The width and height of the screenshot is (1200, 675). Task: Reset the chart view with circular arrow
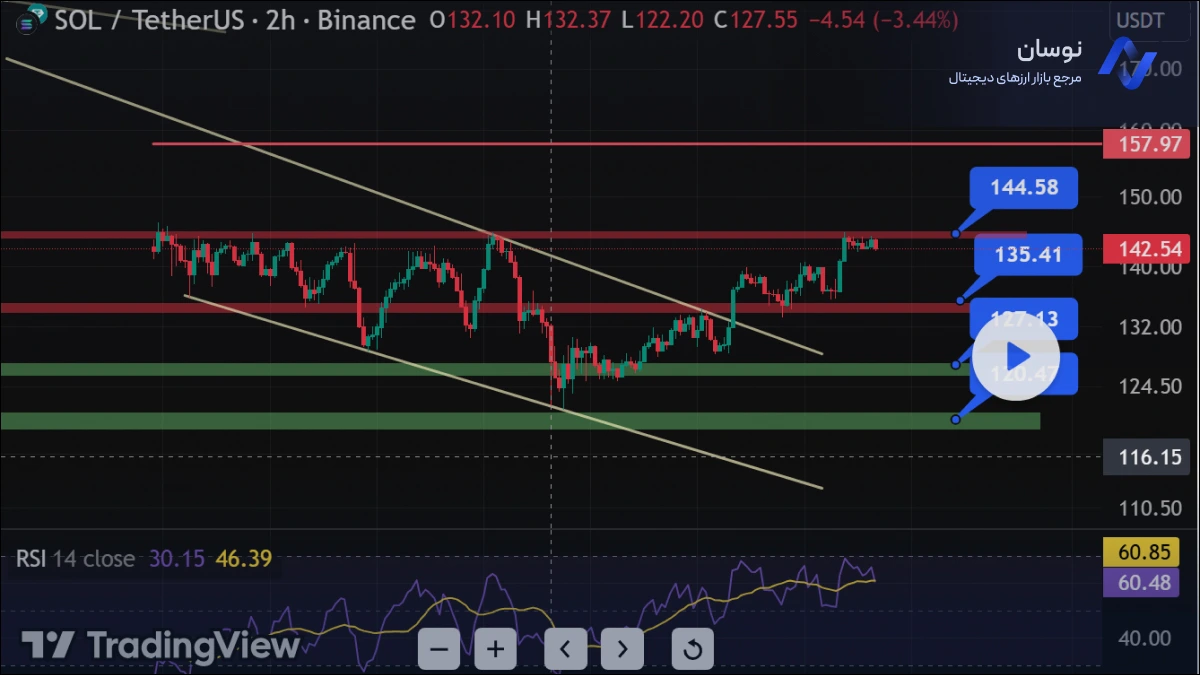(692, 650)
